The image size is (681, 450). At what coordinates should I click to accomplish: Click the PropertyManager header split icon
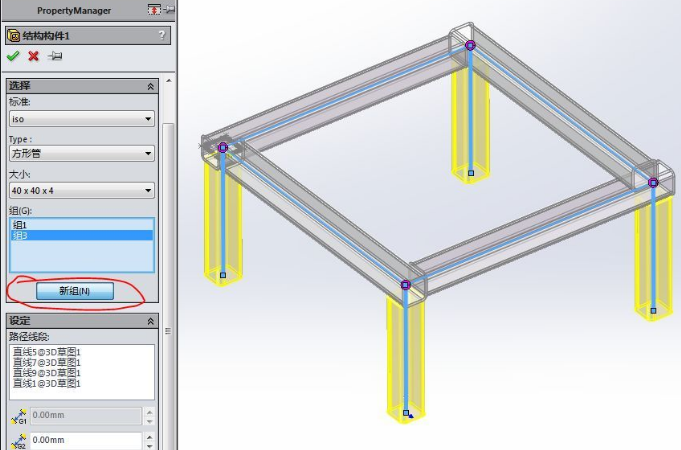tap(154, 9)
